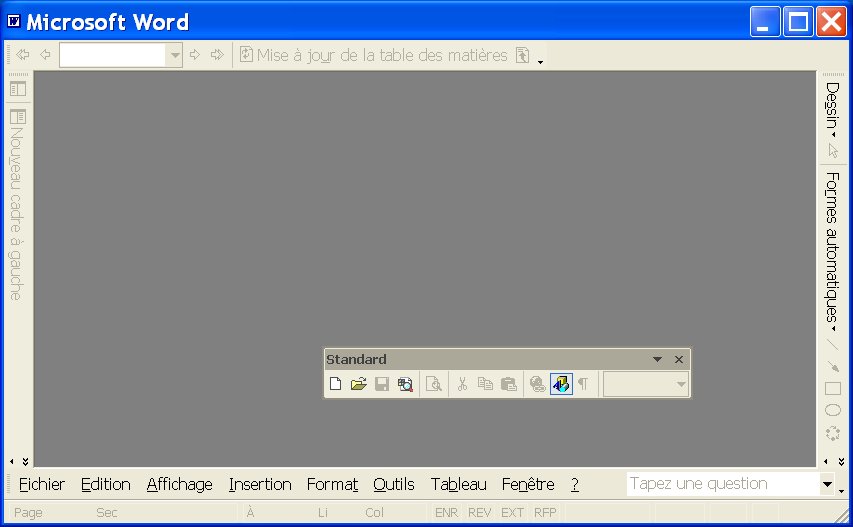
Task: Click the Cut scissors icon
Action: pos(462,384)
